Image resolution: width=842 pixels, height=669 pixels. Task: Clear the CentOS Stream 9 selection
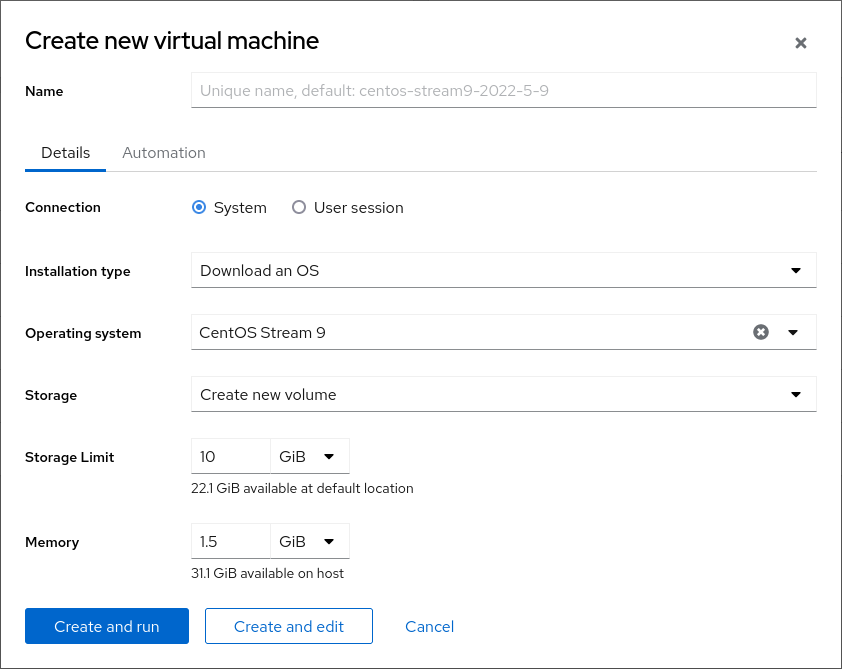tap(761, 332)
